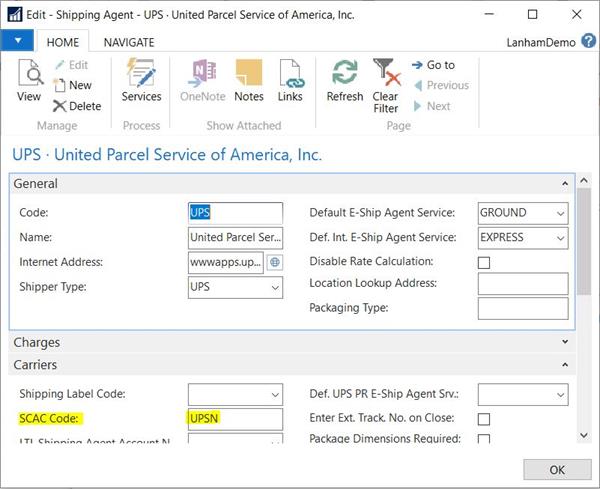Open the Shipper Type dropdown
Image resolution: width=600 pixels, height=489 pixels.
click(x=275, y=288)
